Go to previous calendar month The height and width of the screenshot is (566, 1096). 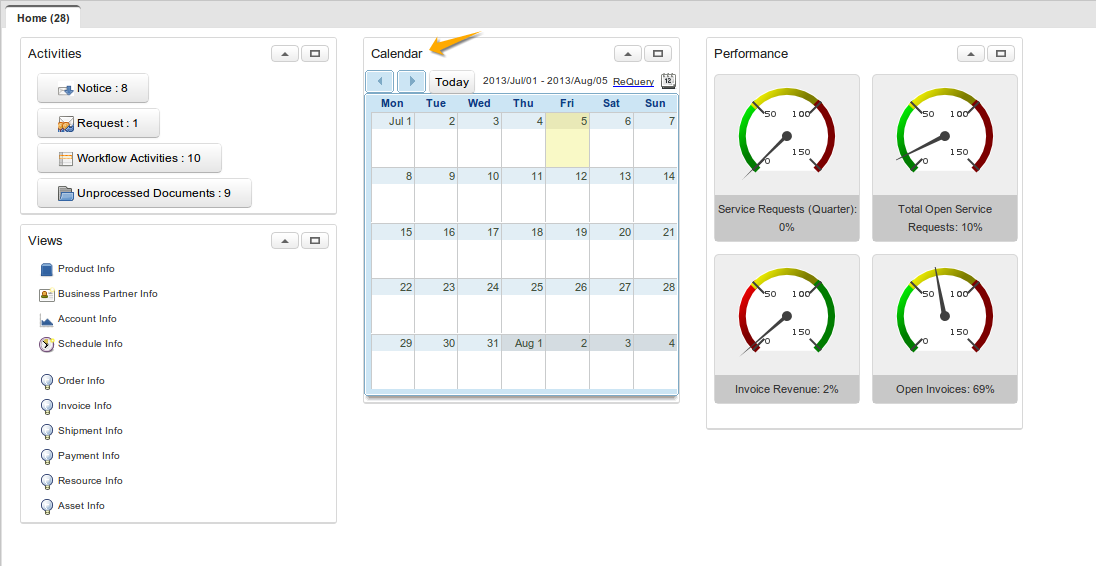coord(380,81)
